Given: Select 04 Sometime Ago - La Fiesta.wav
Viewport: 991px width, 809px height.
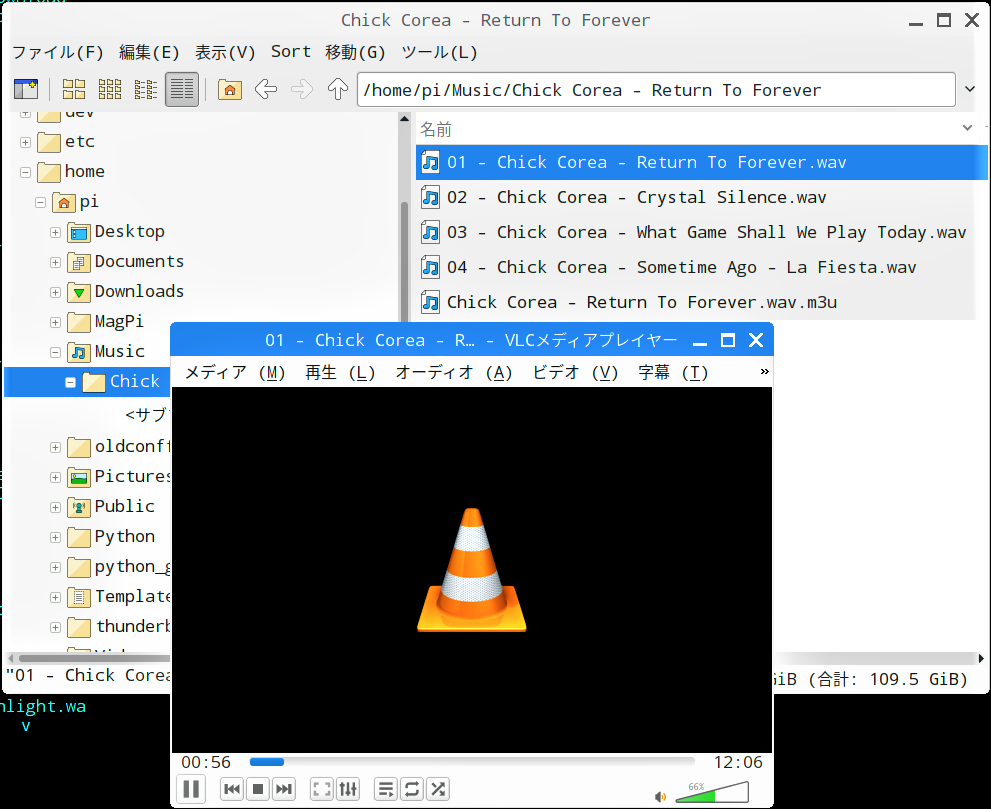Looking at the screenshot, I should click(x=702, y=267).
